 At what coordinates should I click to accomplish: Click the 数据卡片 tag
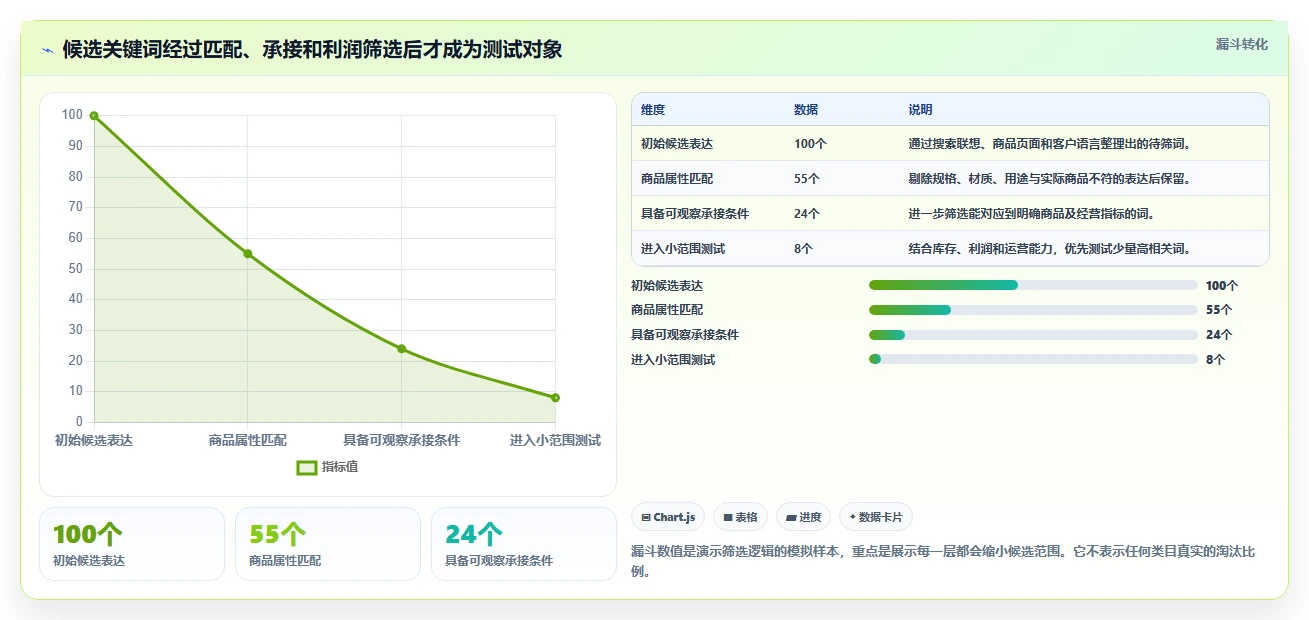(876, 517)
